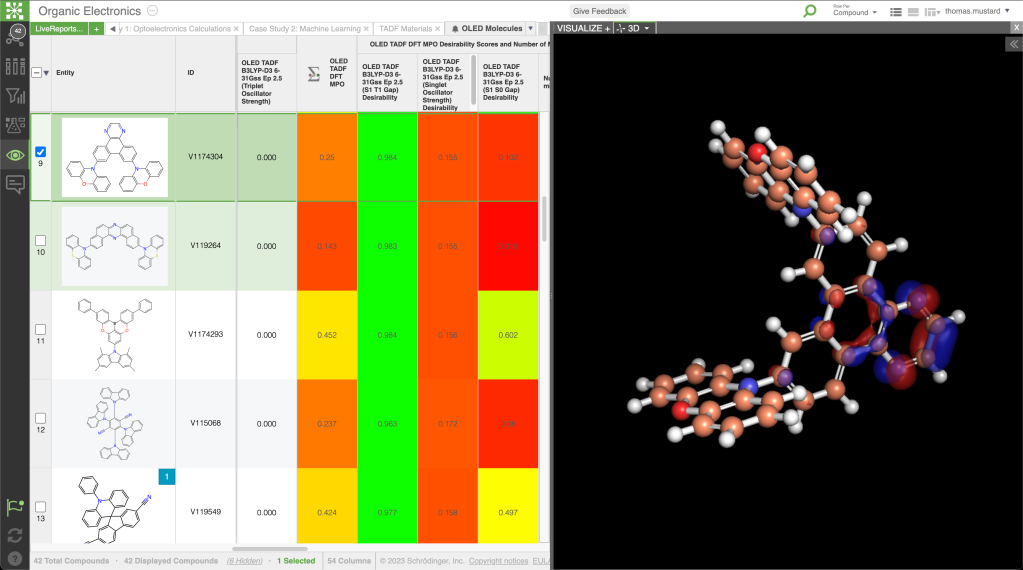
Task: Open the help question mark icon
Action: click(x=15, y=559)
